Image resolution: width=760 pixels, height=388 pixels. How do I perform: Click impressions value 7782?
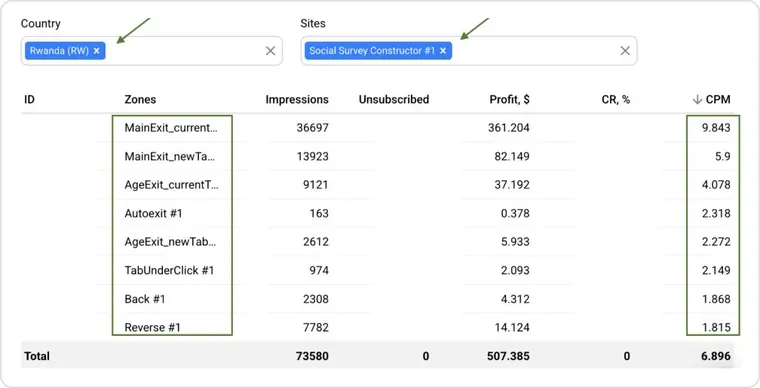pyautogui.click(x=316, y=327)
